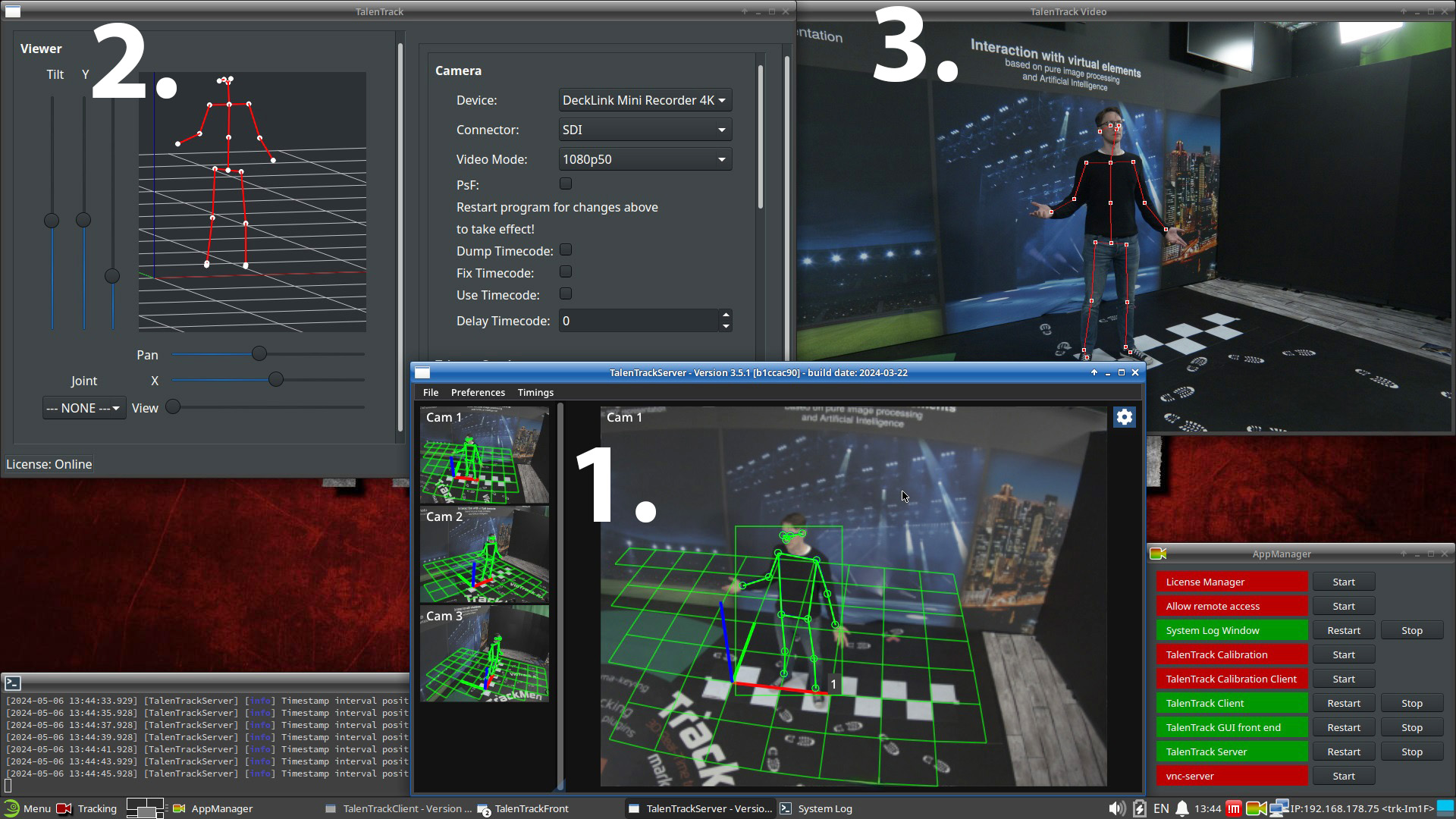The width and height of the screenshot is (1456, 819).
Task: Click Timings menu in TalenTrackServer
Action: point(535,392)
